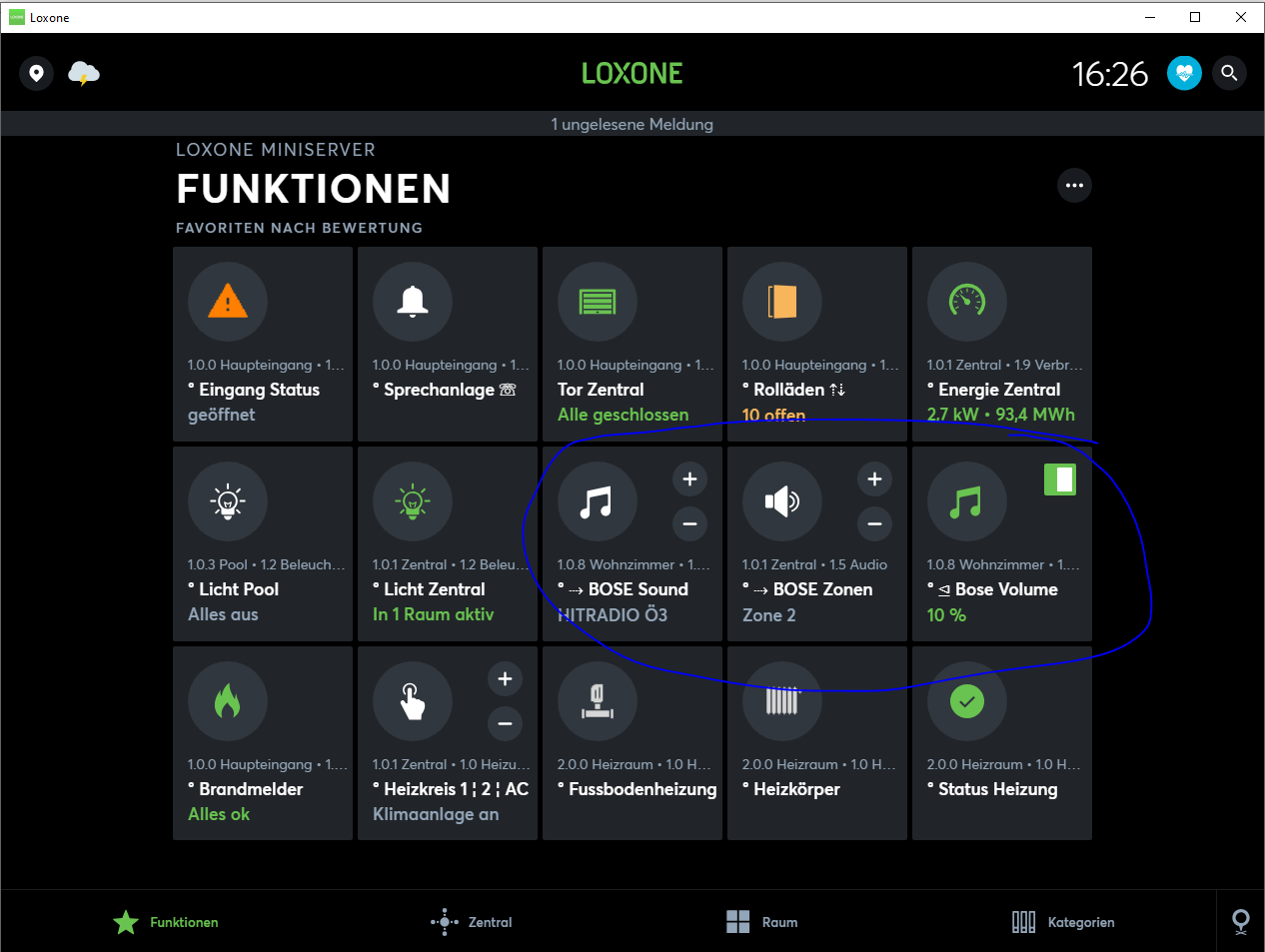This screenshot has width=1265, height=952.
Task: Click the green bulb icon of Licht Zentral
Action: [413, 500]
